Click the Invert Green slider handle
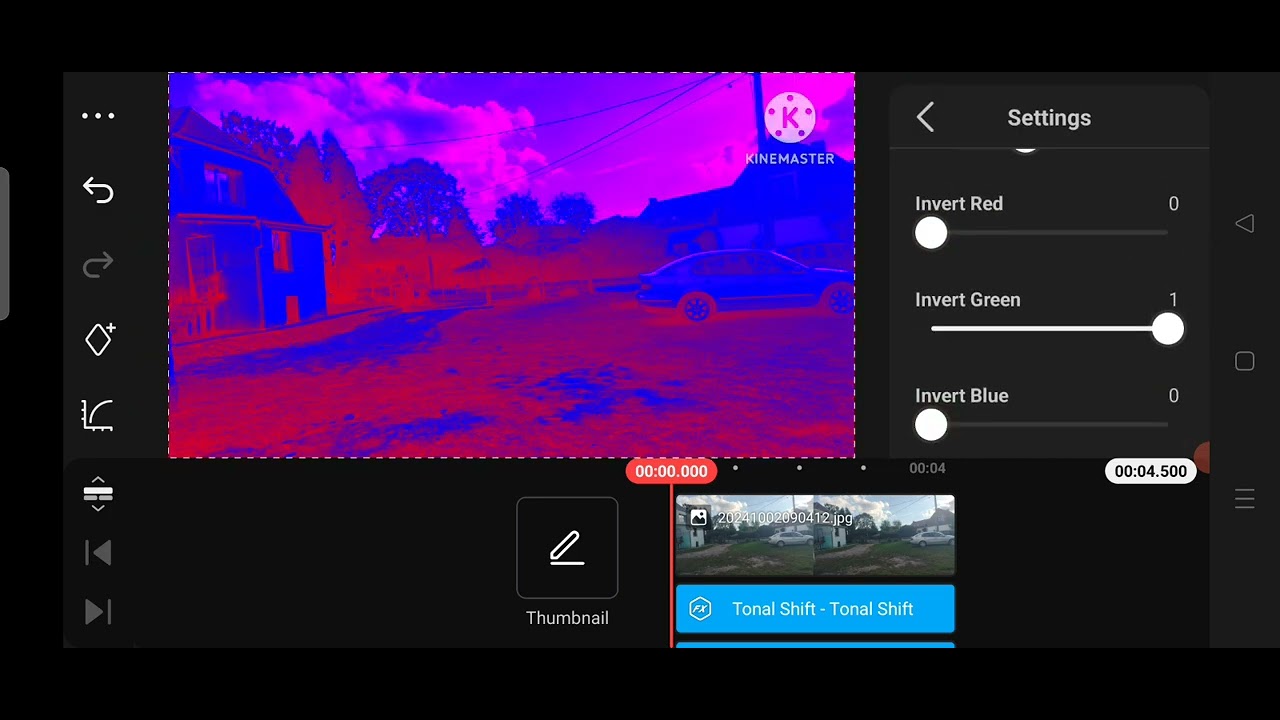1280x720 pixels. click(1167, 329)
